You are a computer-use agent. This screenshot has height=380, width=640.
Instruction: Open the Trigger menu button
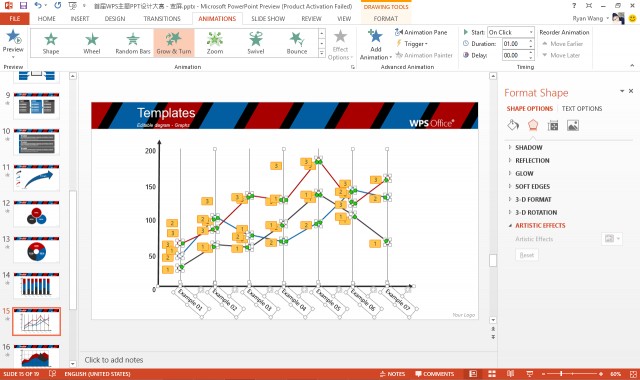tap(412, 44)
